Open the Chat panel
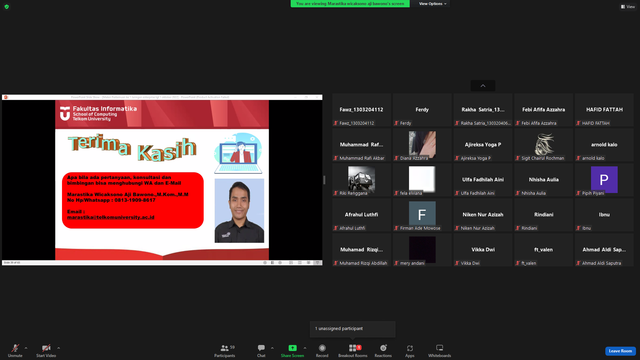 click(261, 350)
